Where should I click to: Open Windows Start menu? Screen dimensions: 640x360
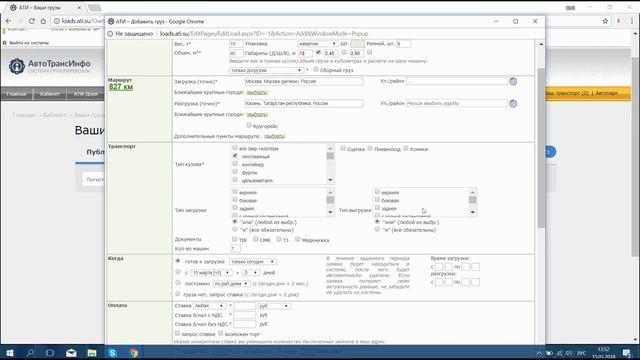(x=9, y=353)
